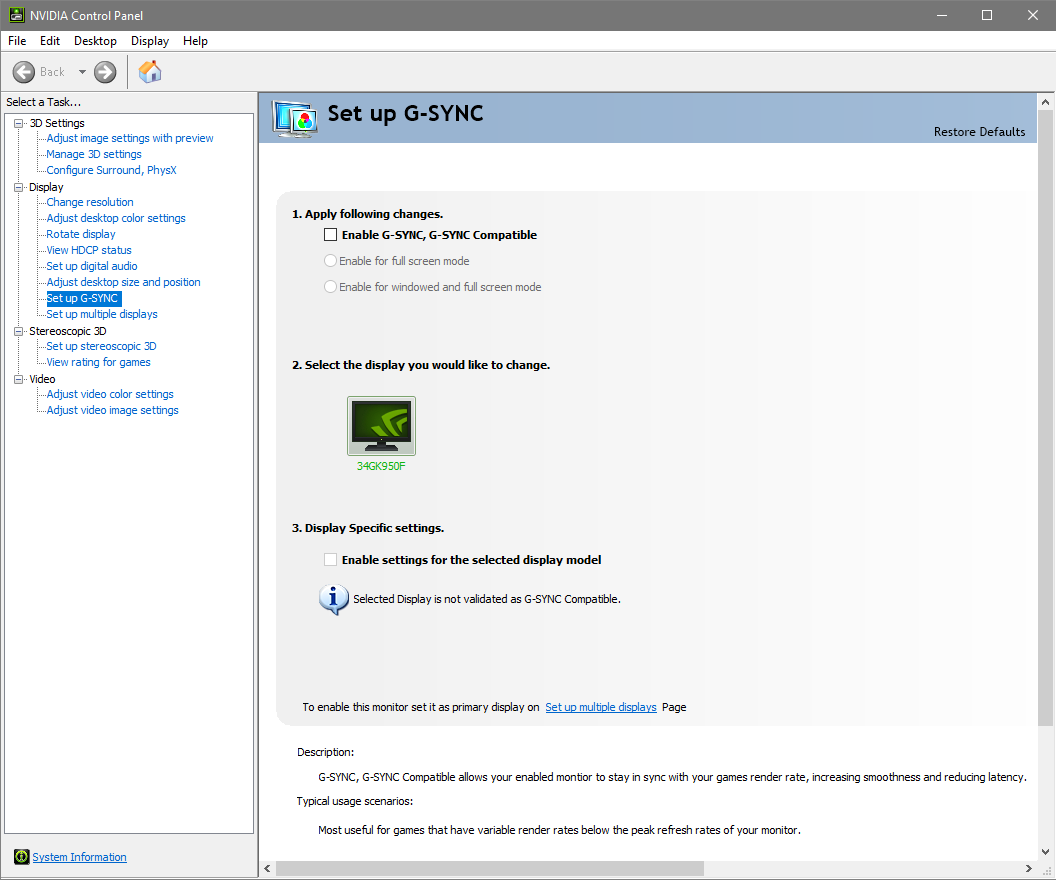Select the 34GK950F monitor thumbnail

click(381, 426)
